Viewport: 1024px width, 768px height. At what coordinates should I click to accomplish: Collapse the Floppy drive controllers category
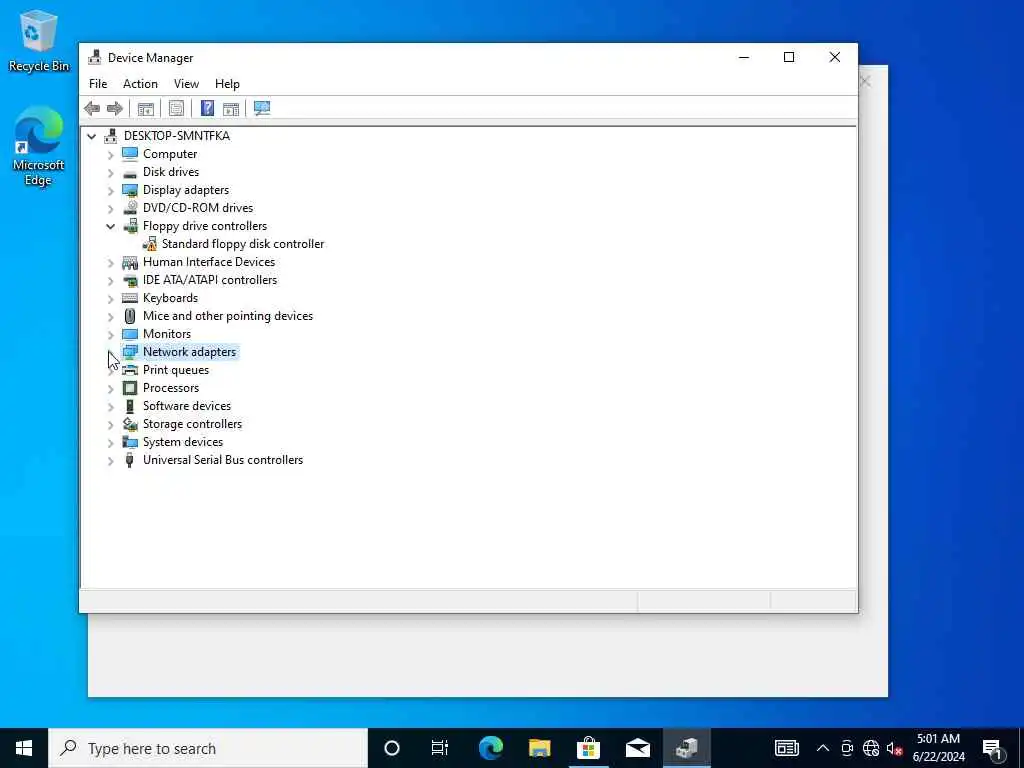tap(110, 227)
